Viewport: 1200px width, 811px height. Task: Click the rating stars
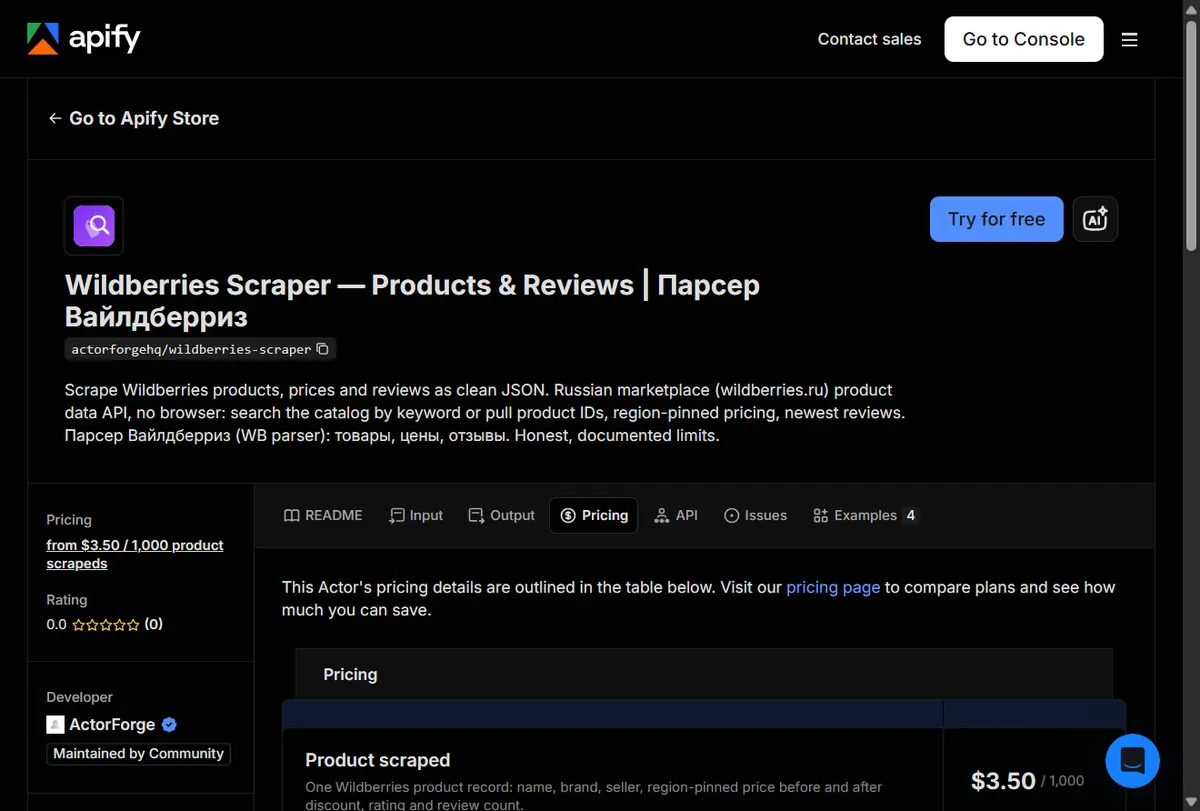pos(106,625)
